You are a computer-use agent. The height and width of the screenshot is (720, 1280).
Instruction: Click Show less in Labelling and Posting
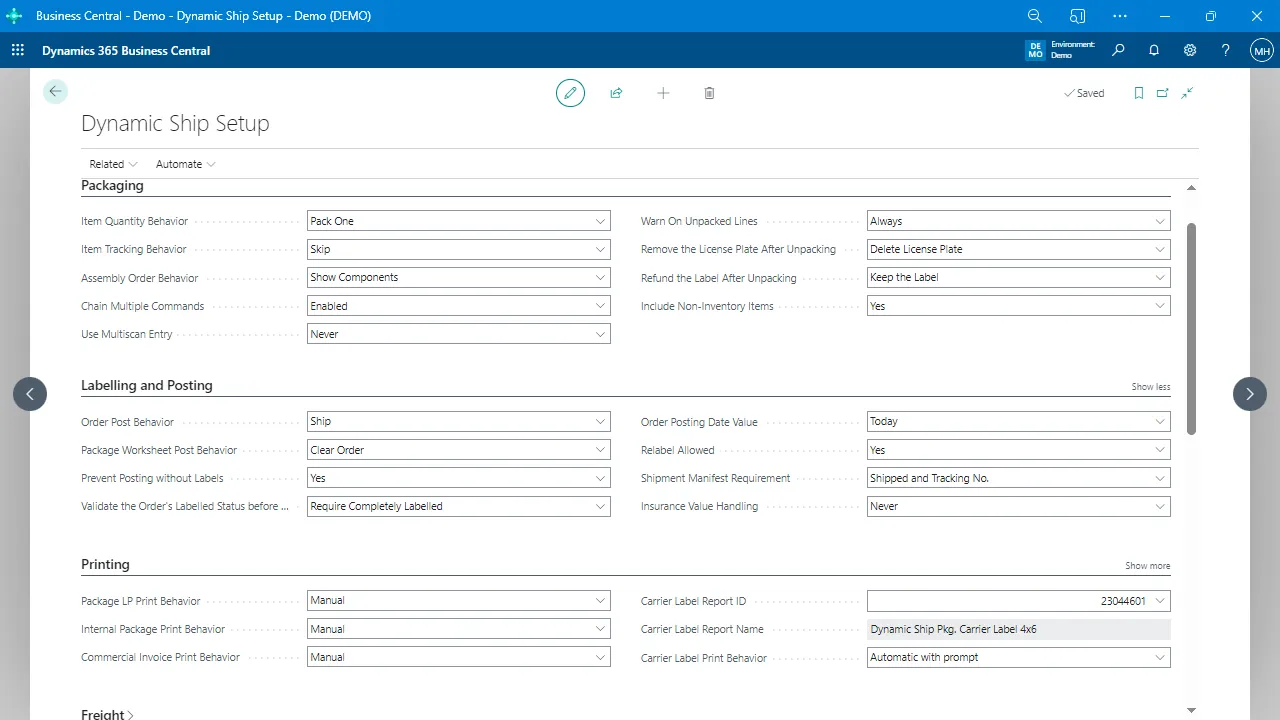coord(1150,387)
